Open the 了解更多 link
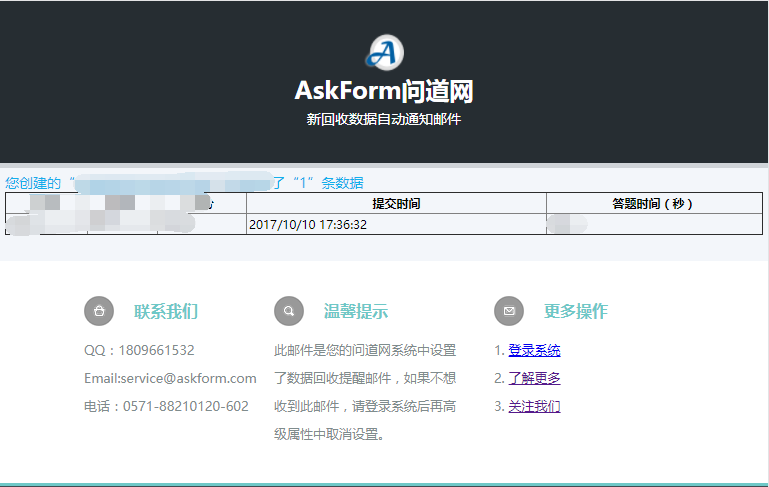 coord(534,378)
